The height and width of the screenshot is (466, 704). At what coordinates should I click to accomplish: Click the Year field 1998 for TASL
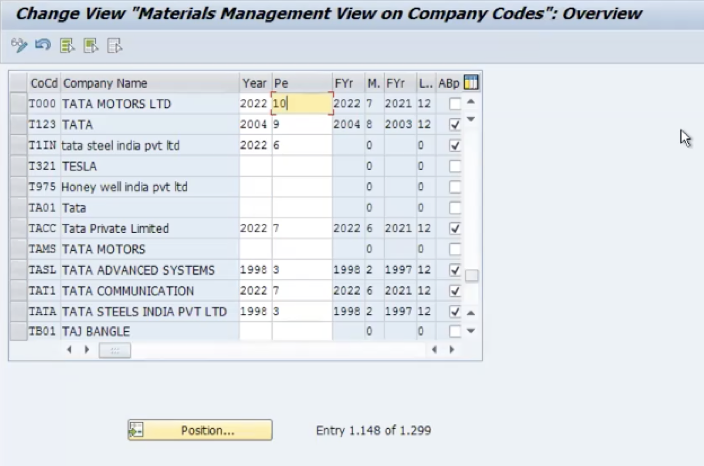tap(255, 270)
